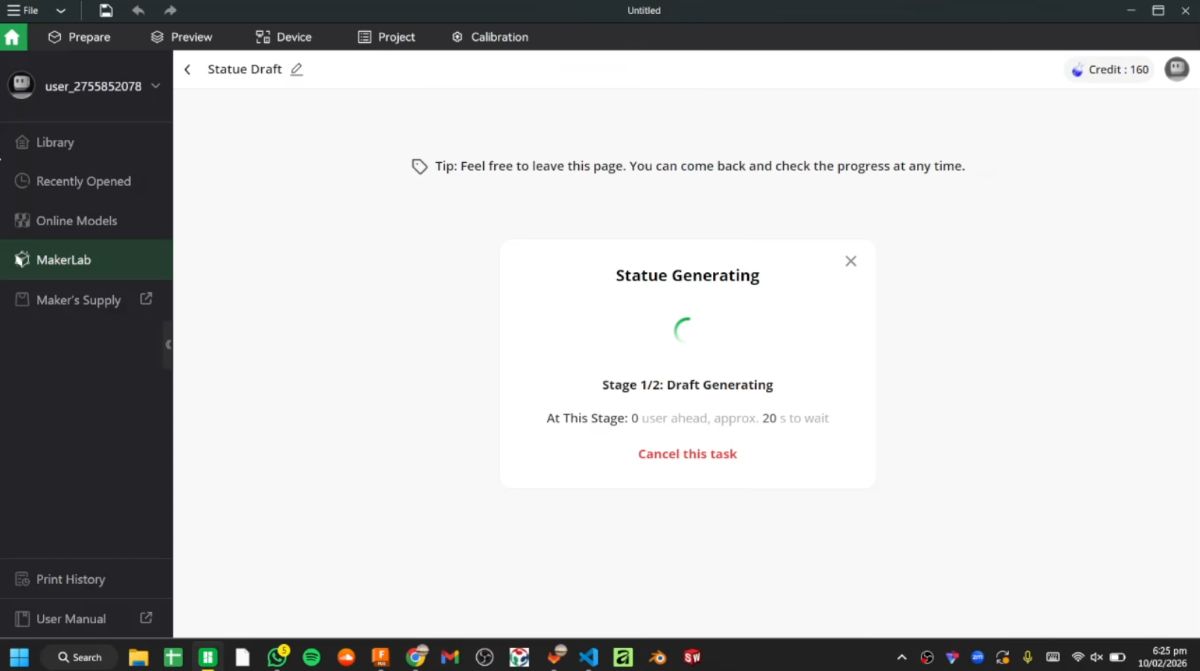The height and width of the screenshot is (671, 1200).
Task: Click the microphone icon in the system tray
Action: click(x=1027, y=657)
